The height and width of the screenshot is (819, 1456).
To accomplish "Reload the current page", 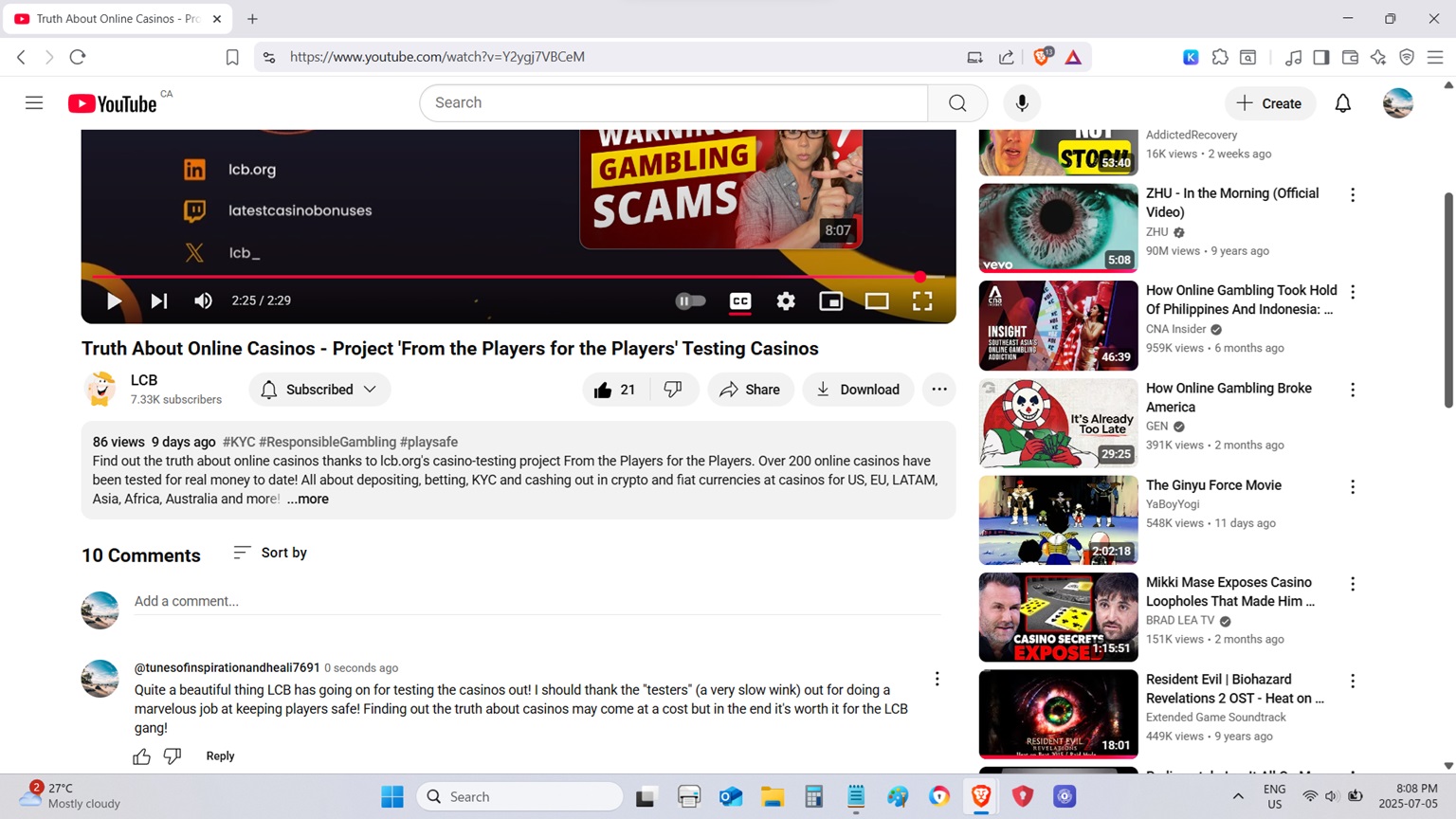I will [x=78, y=57].
